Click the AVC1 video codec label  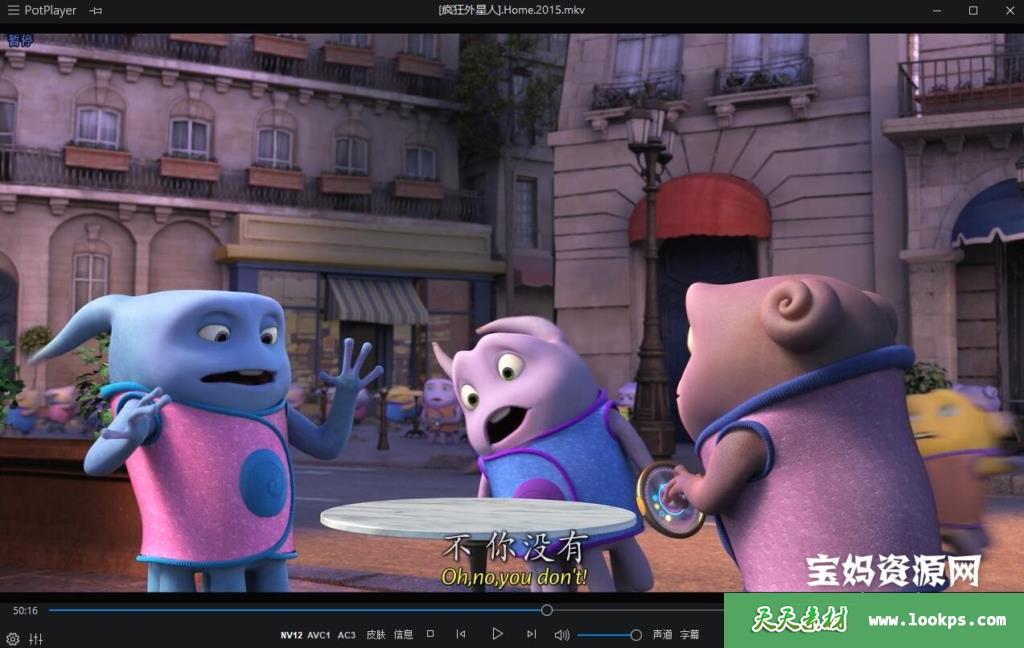[x=319, y=635]
